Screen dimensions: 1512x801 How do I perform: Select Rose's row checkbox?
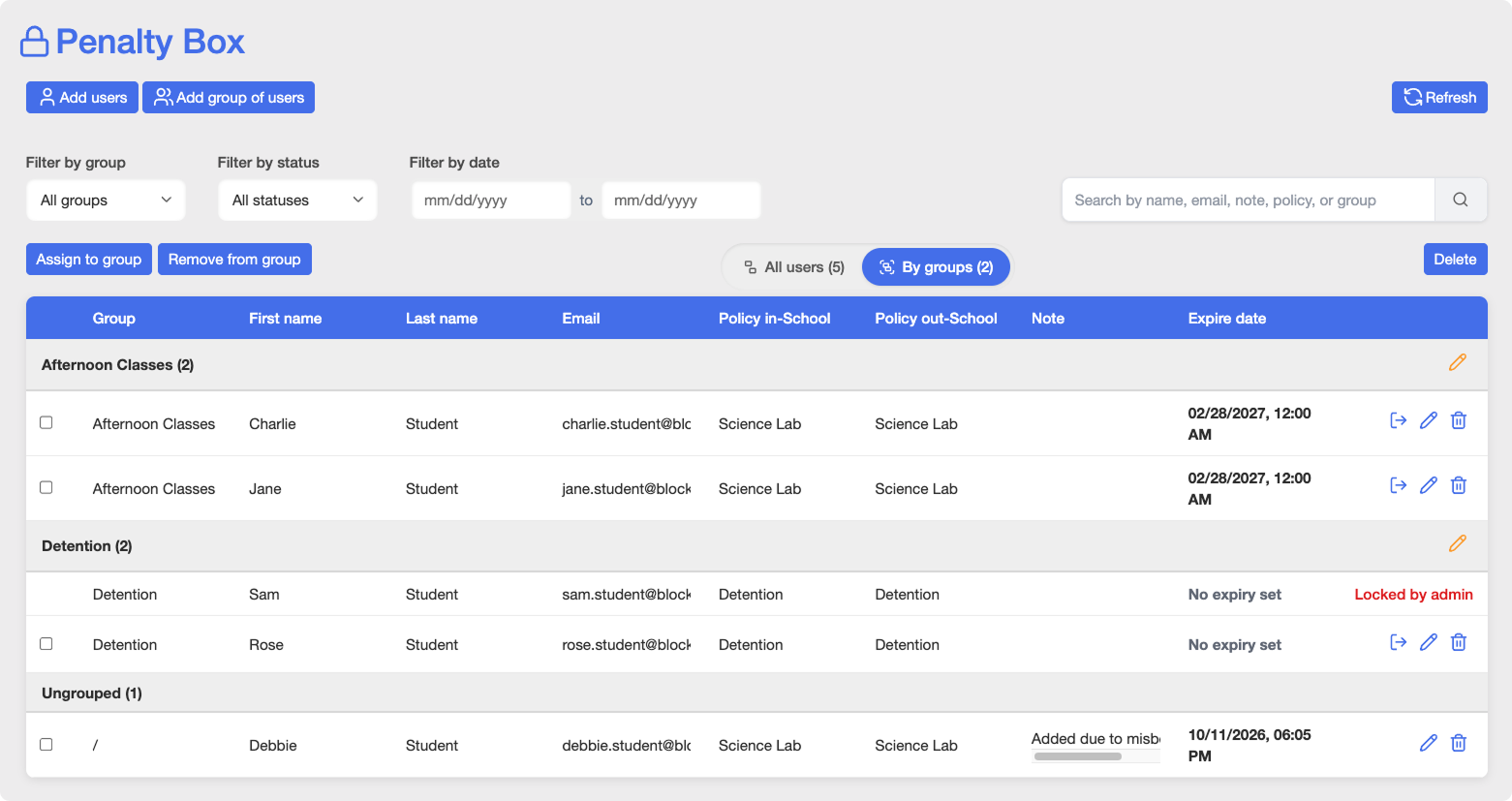click(46, 643)
